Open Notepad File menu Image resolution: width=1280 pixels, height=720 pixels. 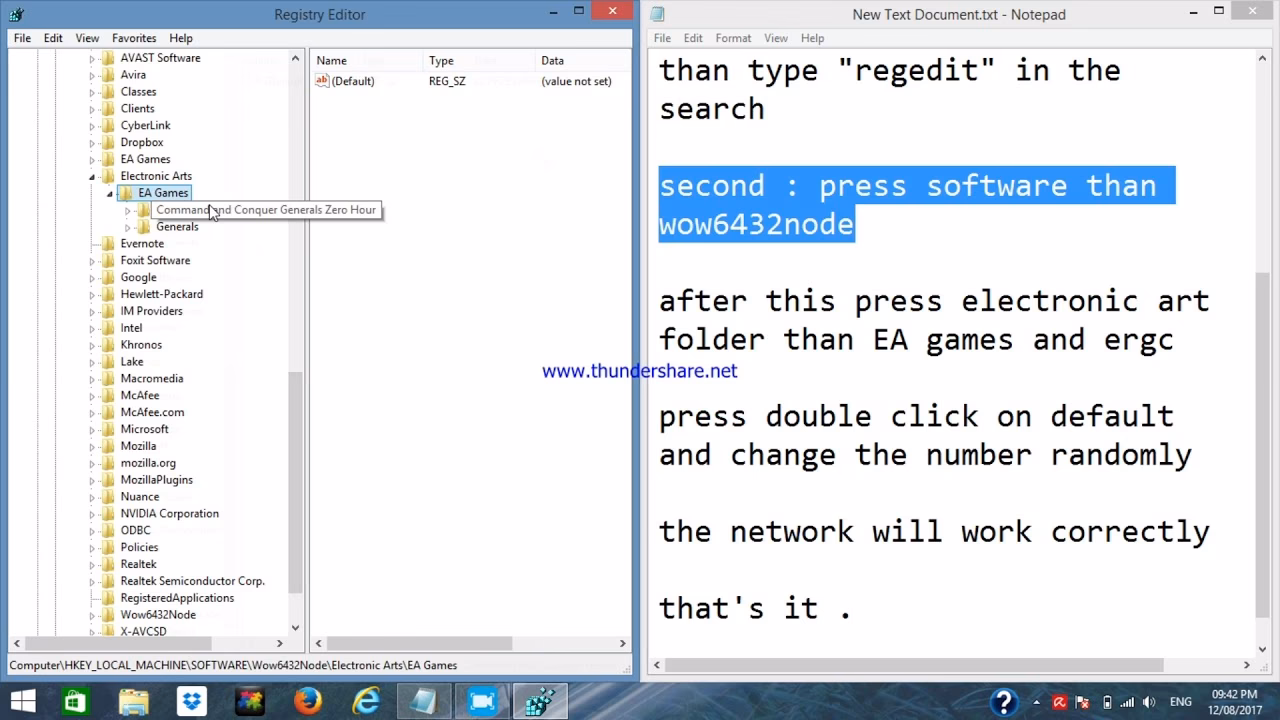(x=662, y=38)
